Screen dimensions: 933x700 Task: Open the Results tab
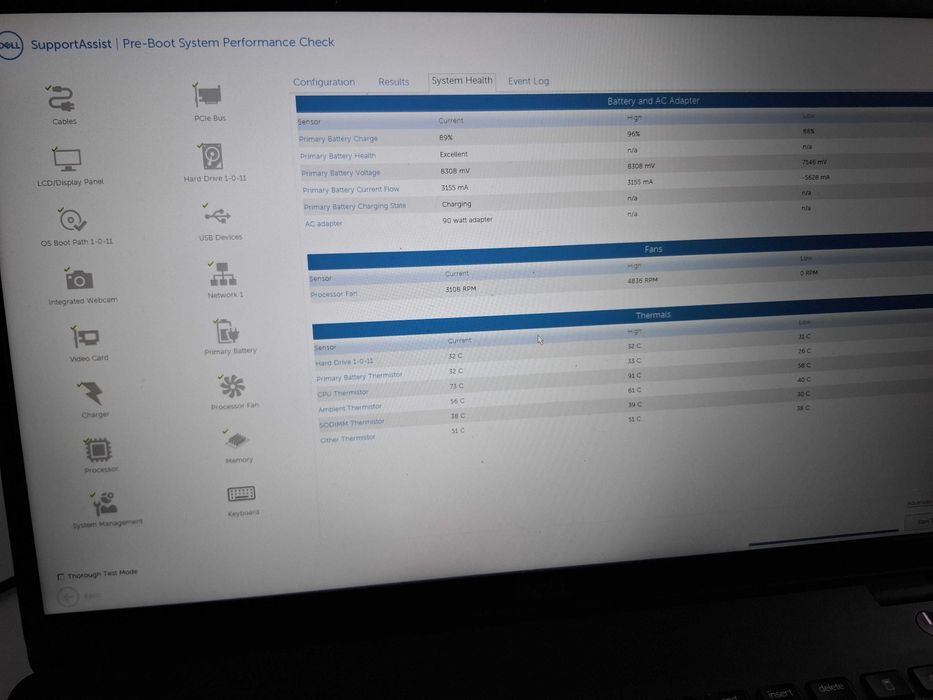pos(393,82)
